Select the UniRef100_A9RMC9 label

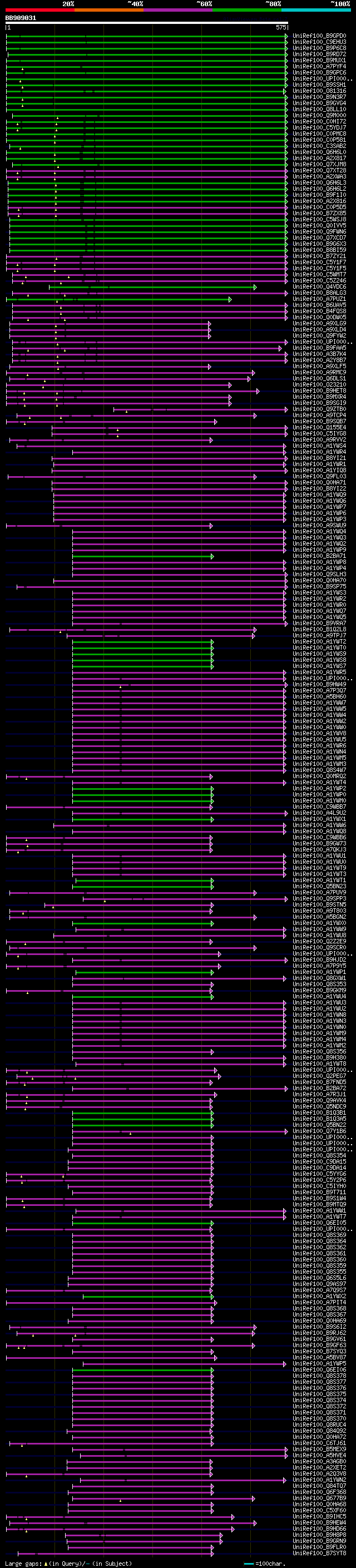point(319,373)
